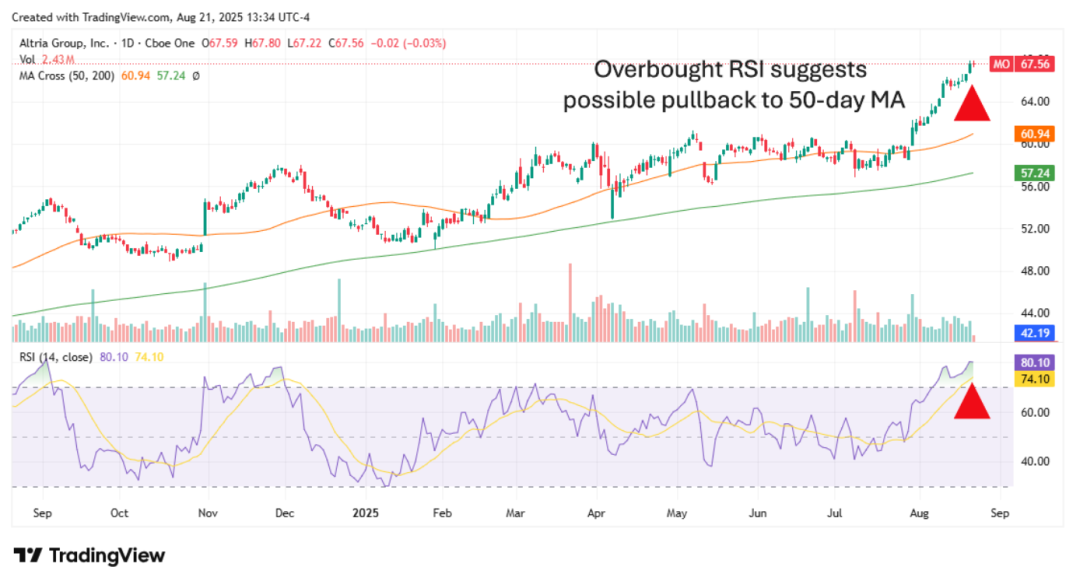This screenshot has height=574, width=1080.
Task: Click the blue 42.19 axis label
Action: pyautogui.click(x=1035, y=334)
